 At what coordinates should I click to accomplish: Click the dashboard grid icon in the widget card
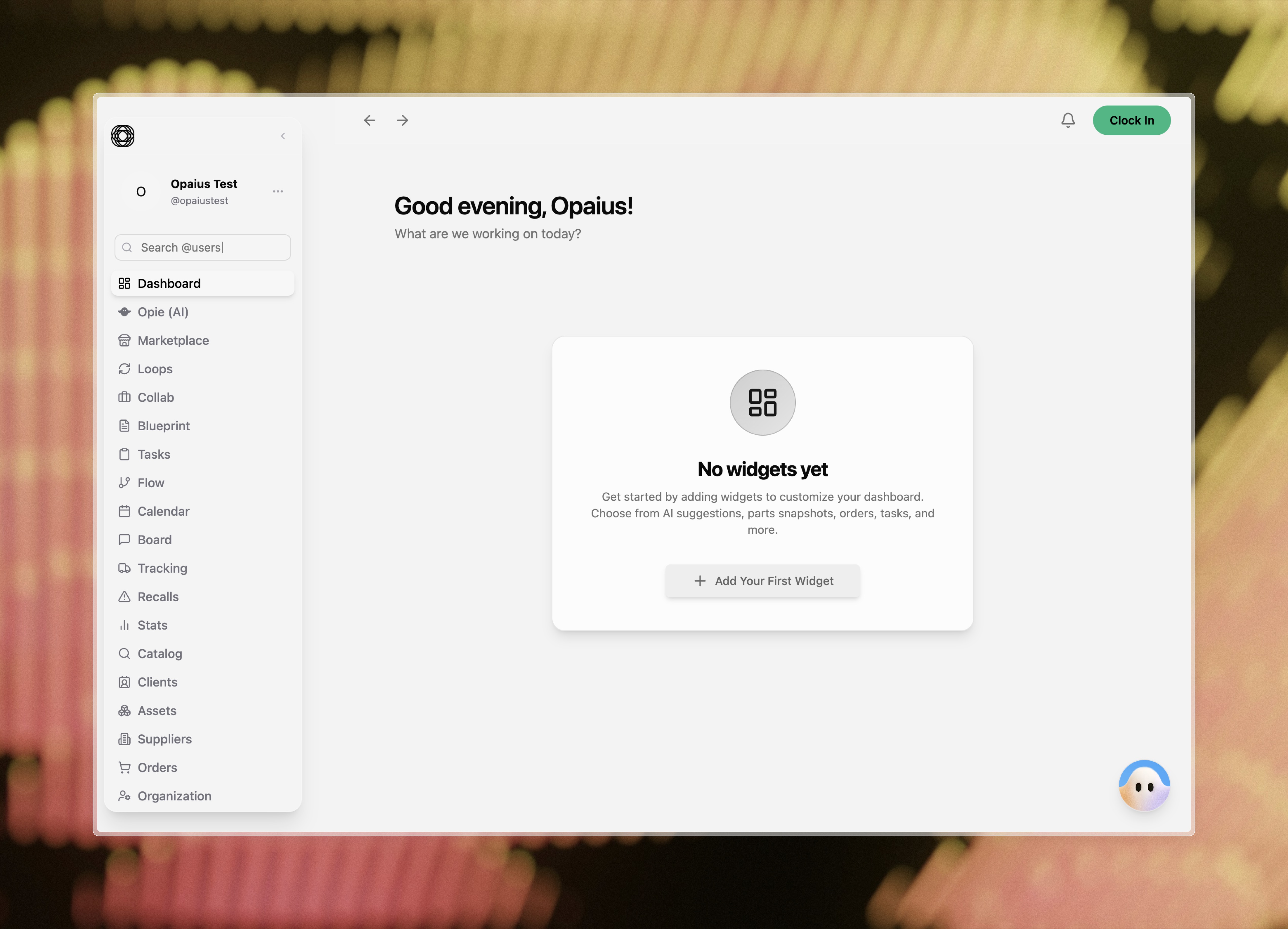pos(762,402)
